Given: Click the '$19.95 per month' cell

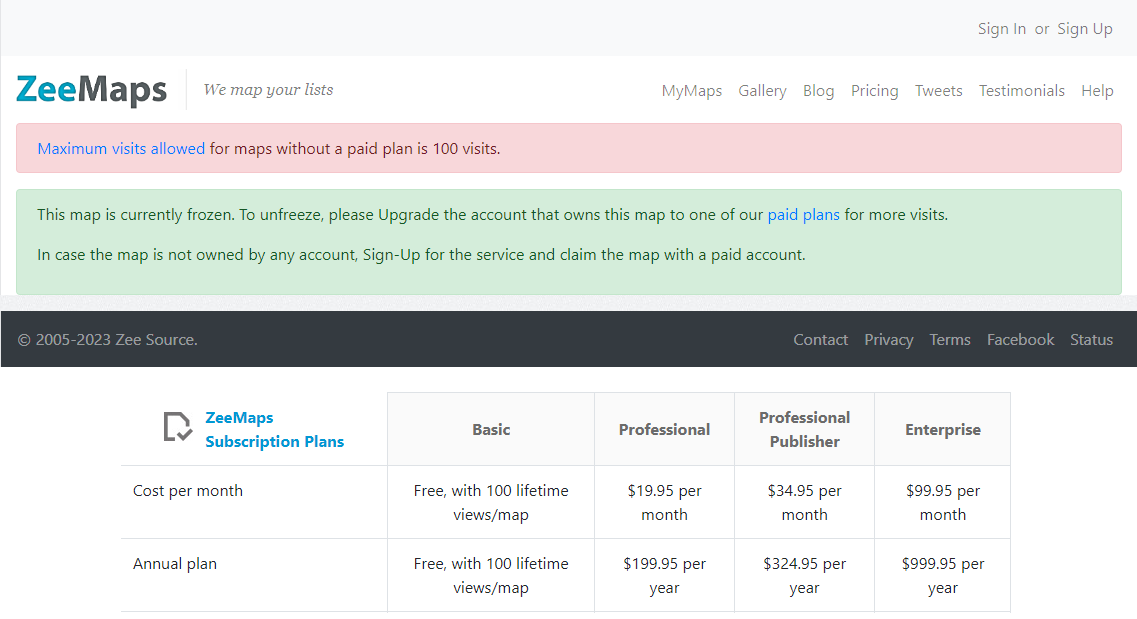Looking at the screenshot, I should 664,502.
